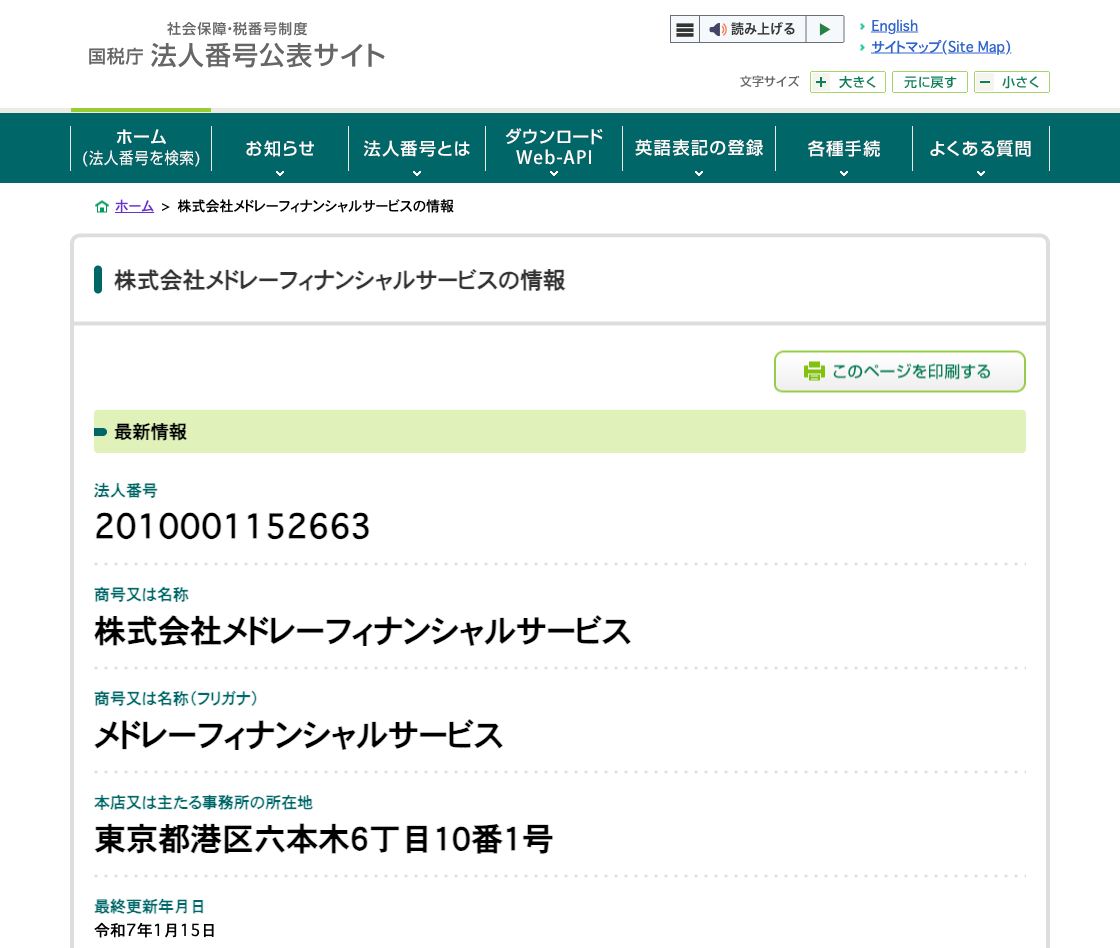This screenshot has width=1120, height=948.
Task: Click the 文字サイズ label
Action: tap(769, 81)
